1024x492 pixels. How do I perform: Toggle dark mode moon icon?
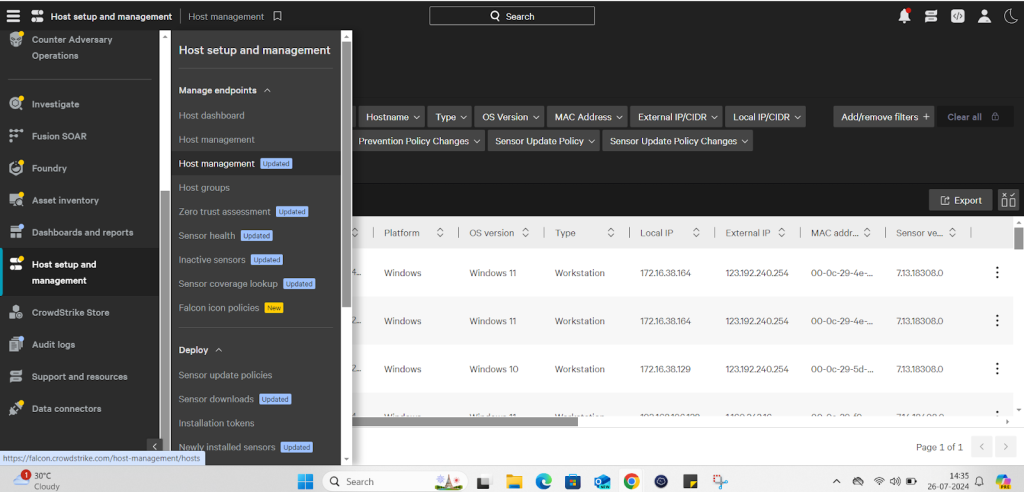click(x=1010, y=16)
